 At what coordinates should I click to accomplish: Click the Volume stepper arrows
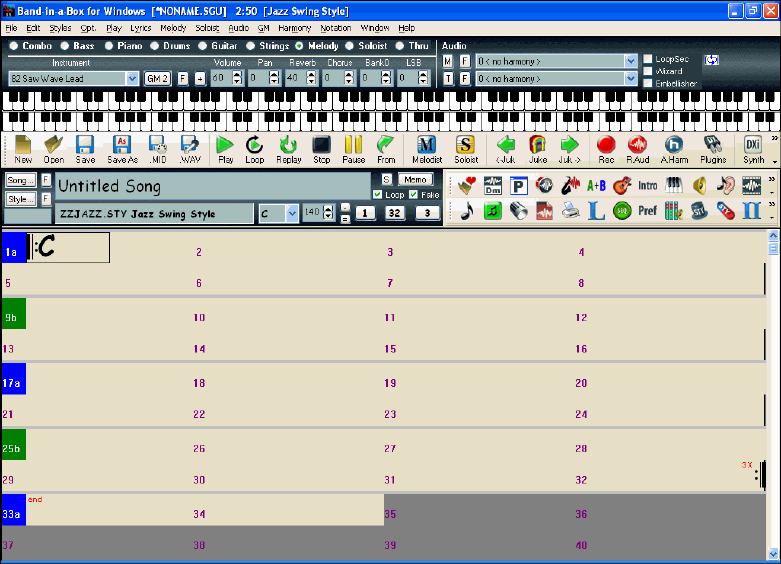(x=237, y=78)
